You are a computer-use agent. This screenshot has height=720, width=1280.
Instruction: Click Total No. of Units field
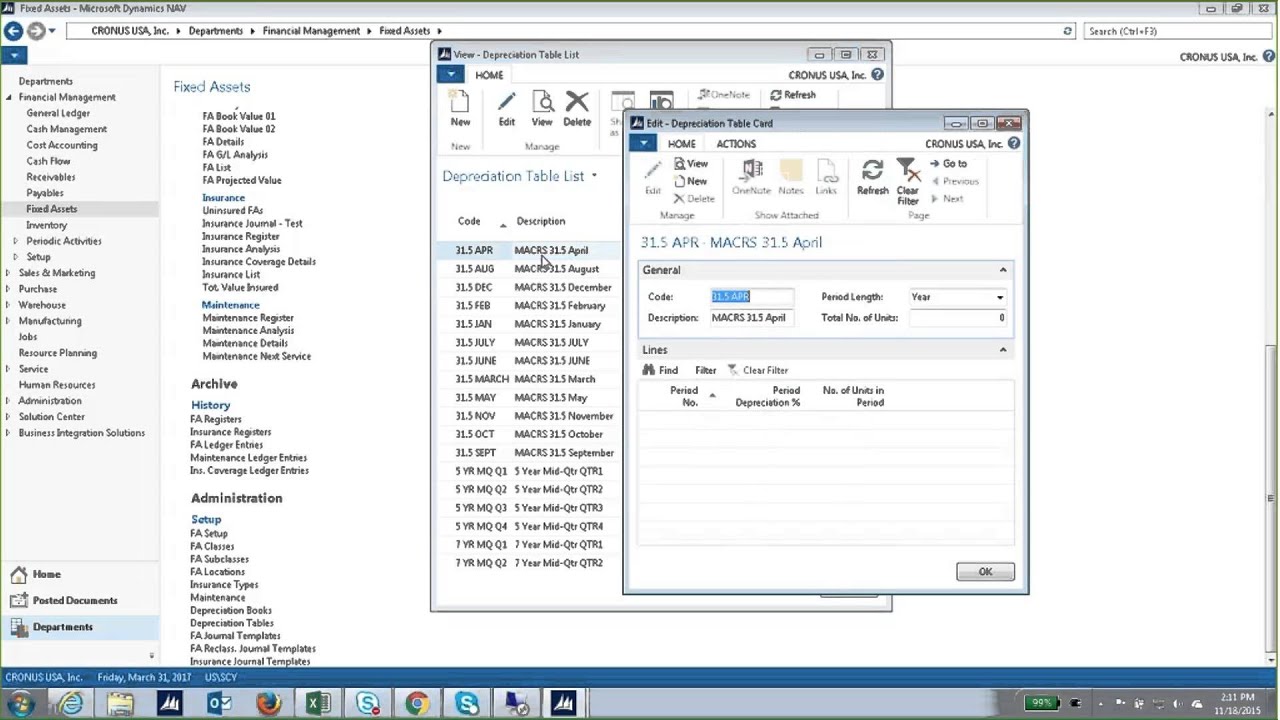[x=957, y=318]
